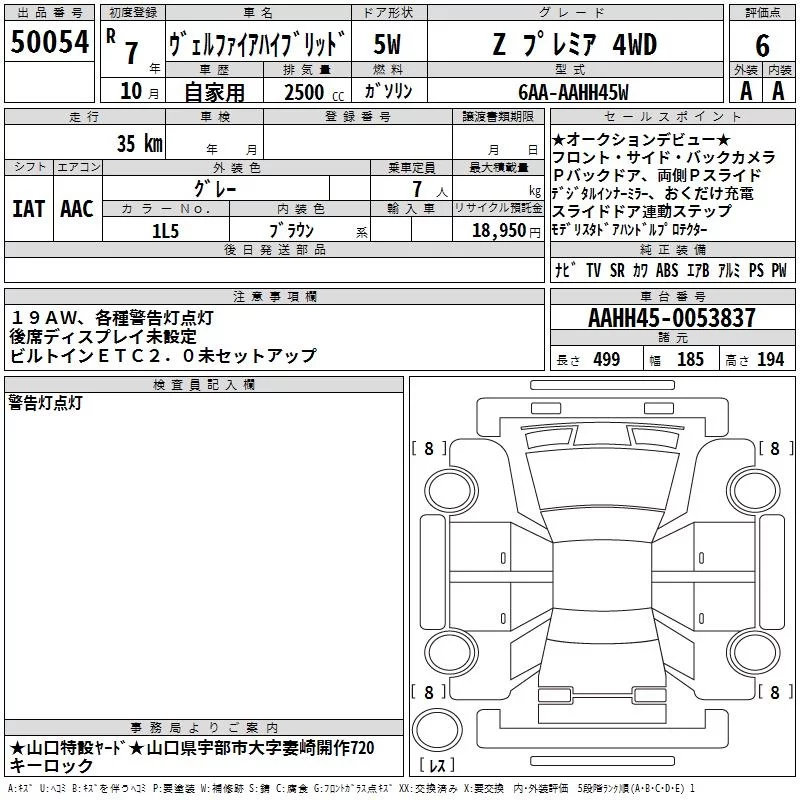The image size is (800, 800).
Task: Click the height value 194
Action: (770, 360)
